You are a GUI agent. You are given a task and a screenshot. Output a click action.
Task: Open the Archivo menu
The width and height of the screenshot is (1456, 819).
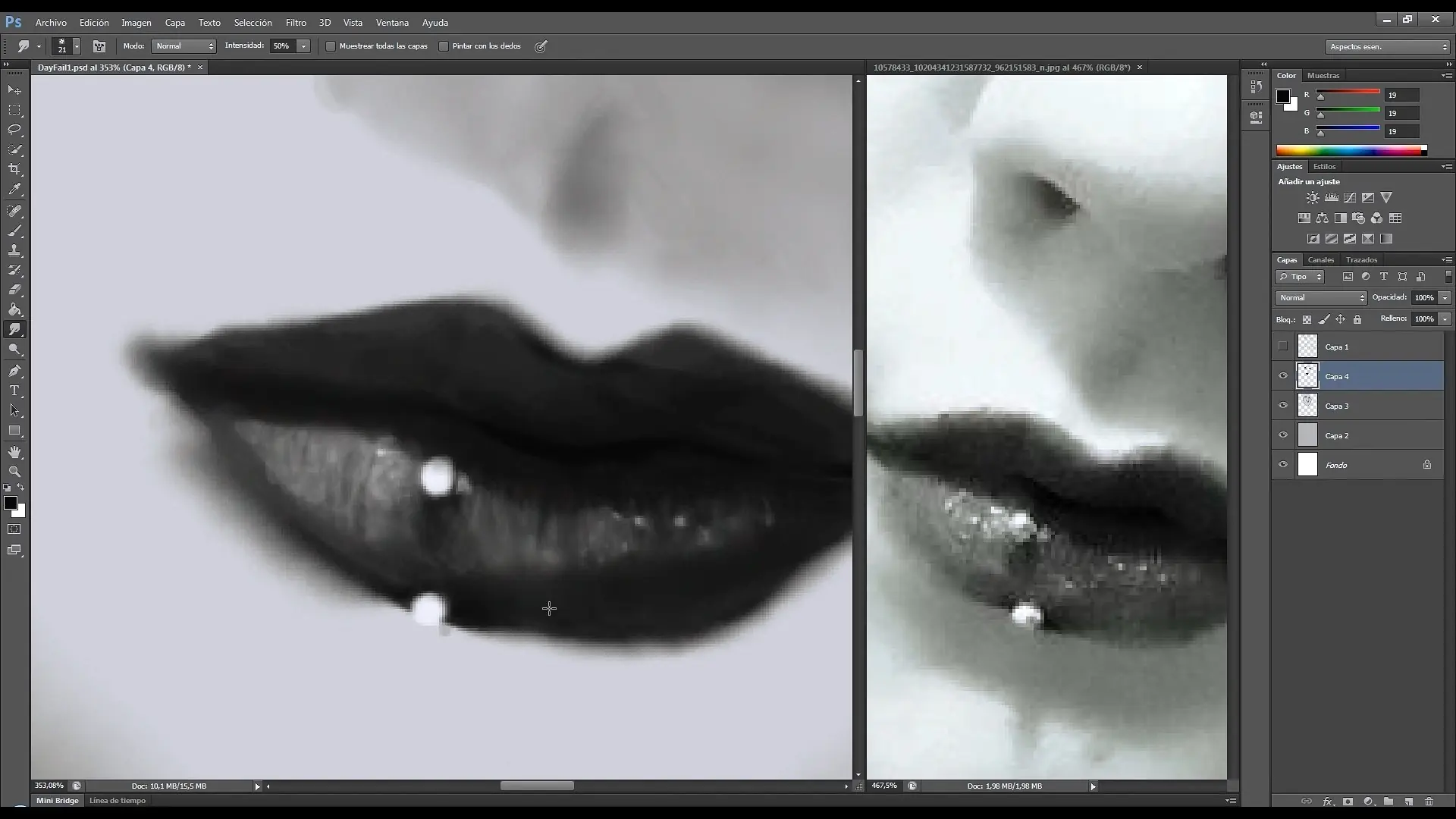51,23
